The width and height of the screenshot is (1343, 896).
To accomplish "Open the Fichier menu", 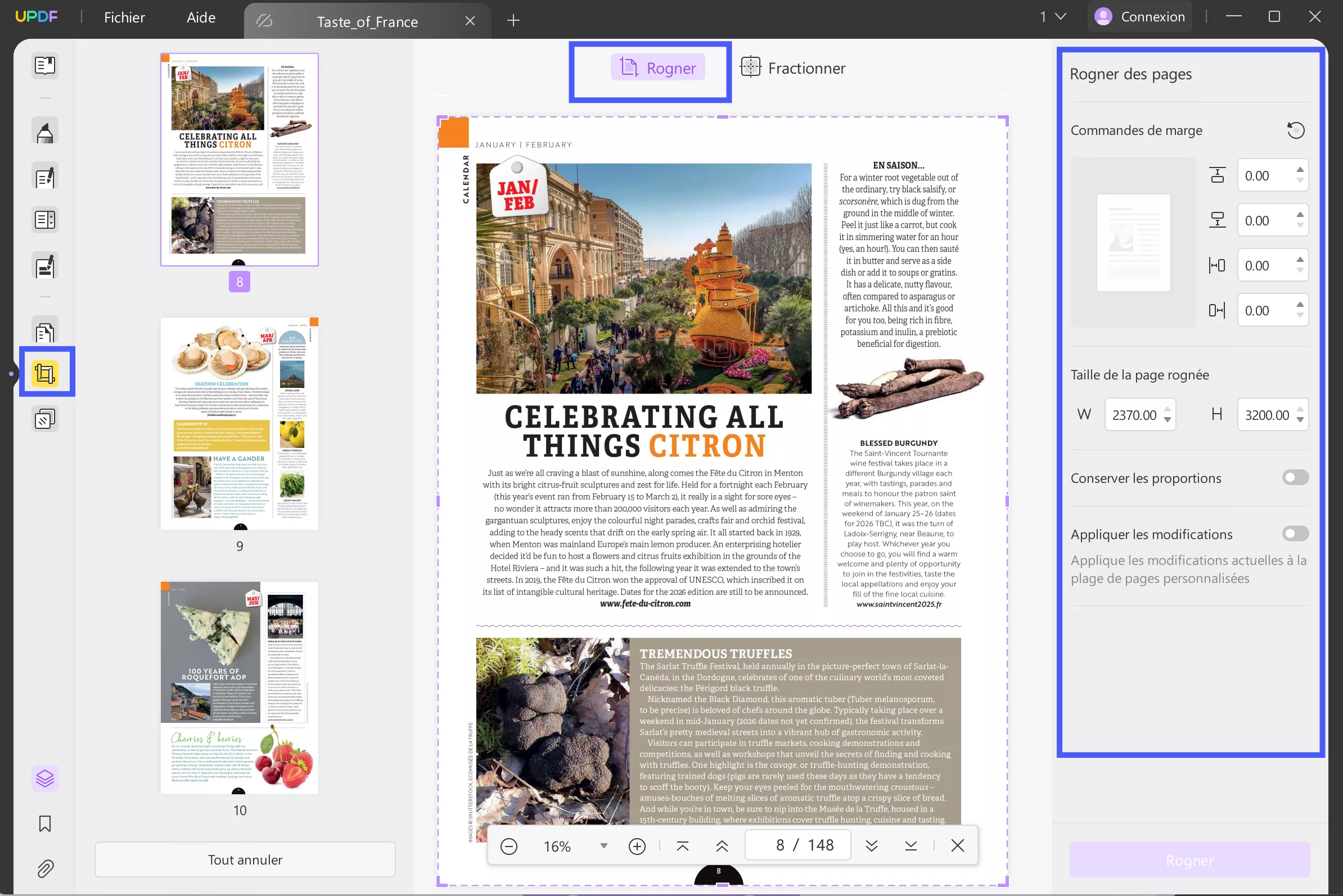I will pos(124,18).
